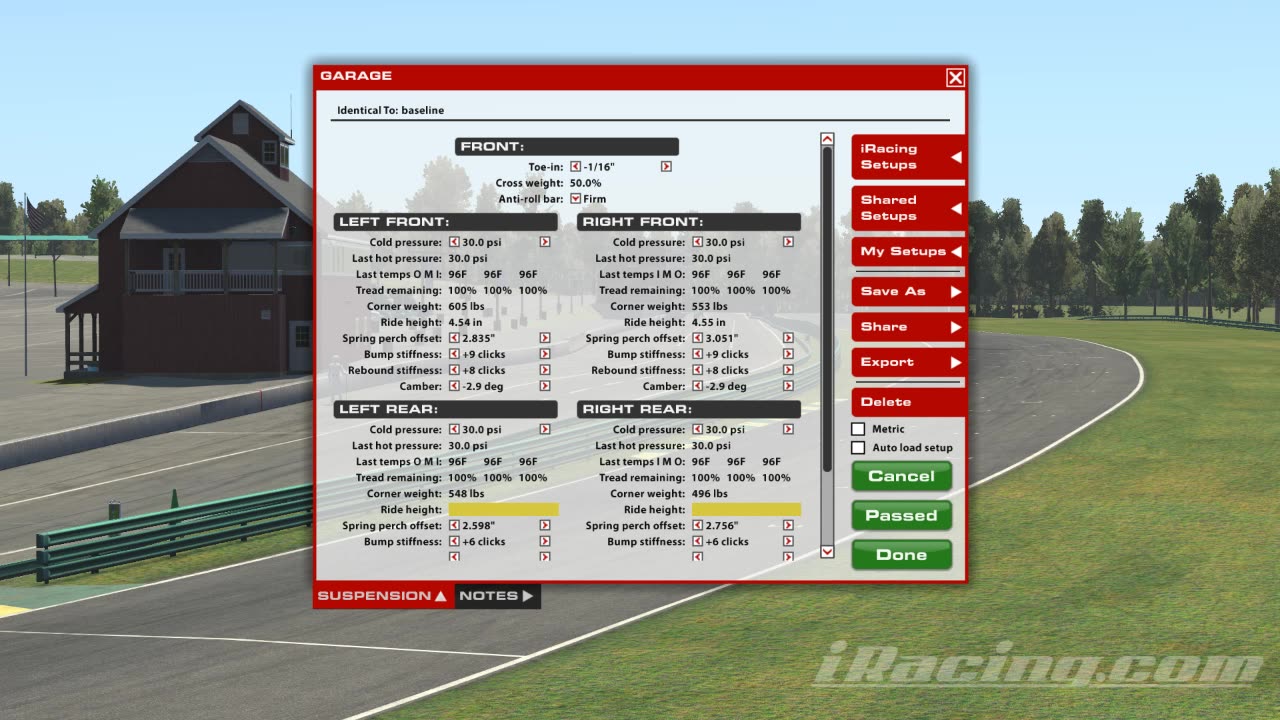Viewport: 1280px width, 720px height.
Task: Decrease Right Front spring perch offset
Action: [x=697, y=338]
